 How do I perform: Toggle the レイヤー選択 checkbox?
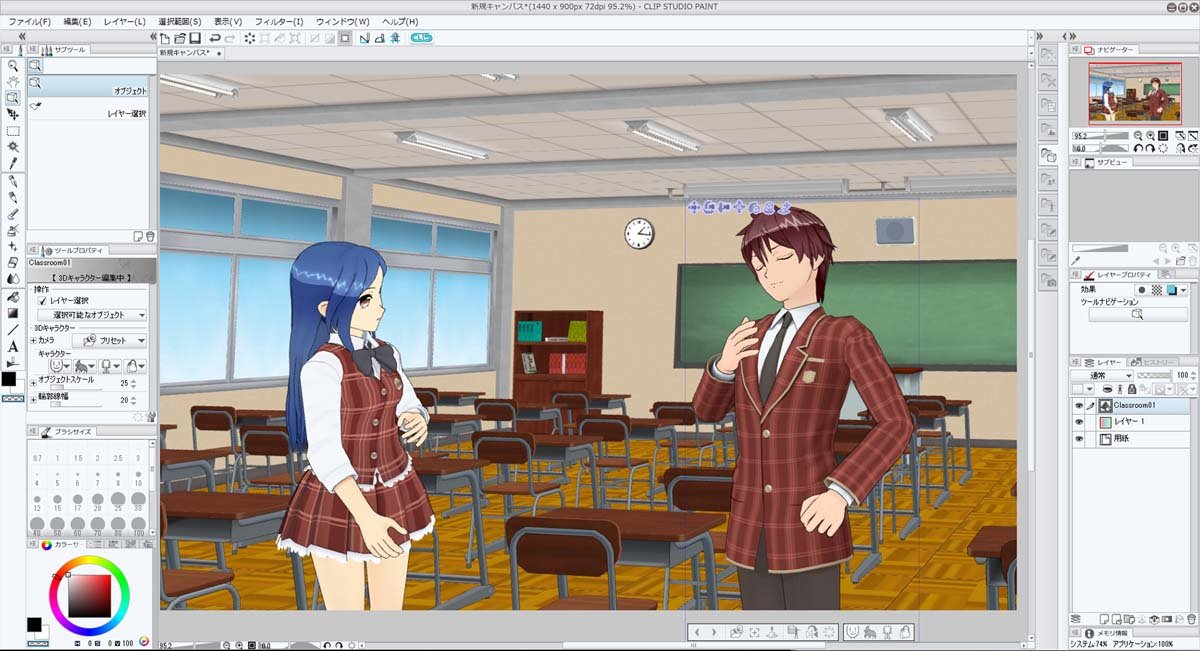coord(42,300)
